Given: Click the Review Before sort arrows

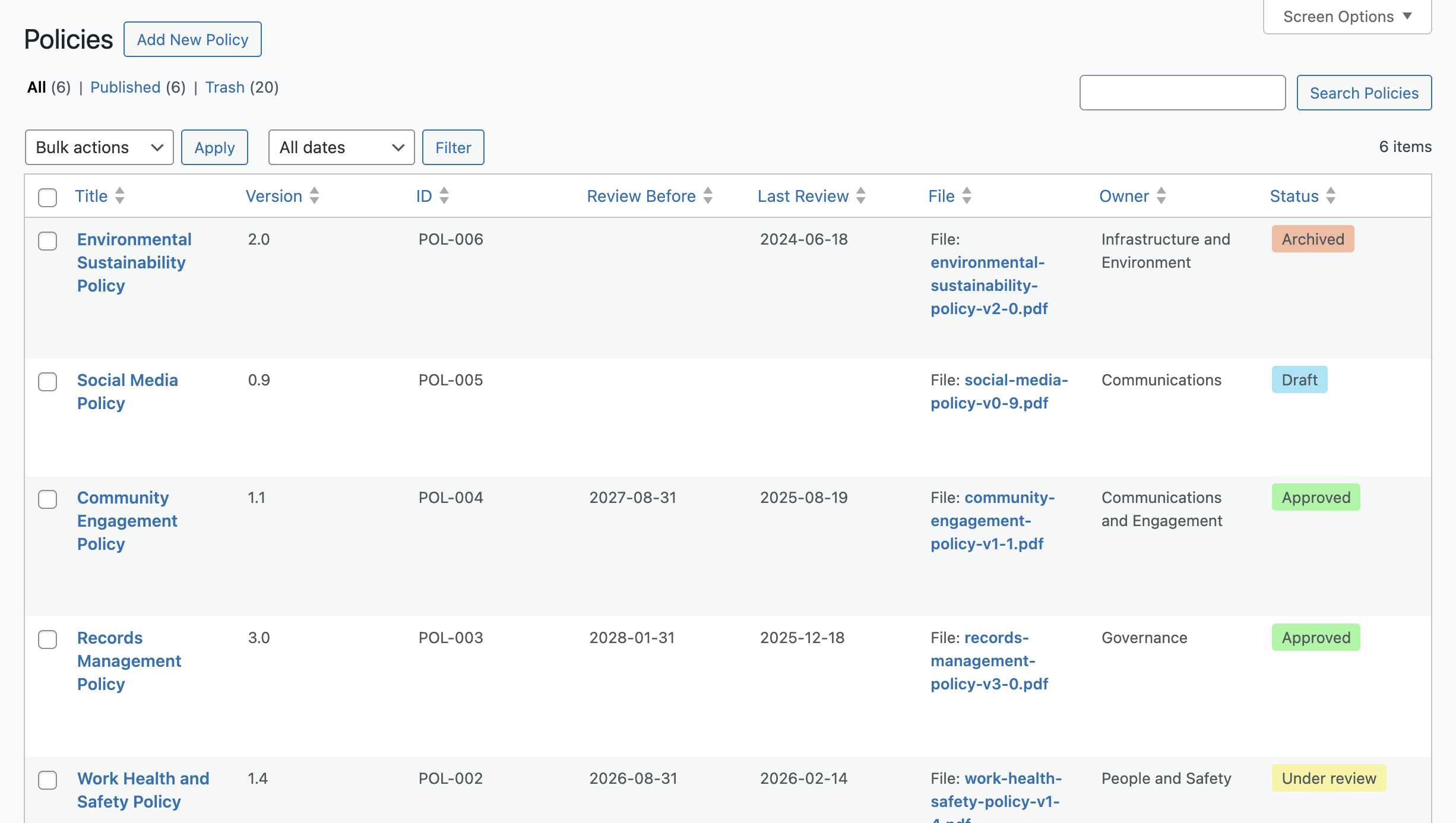Looking at the screenshot, I should [708, 196].
